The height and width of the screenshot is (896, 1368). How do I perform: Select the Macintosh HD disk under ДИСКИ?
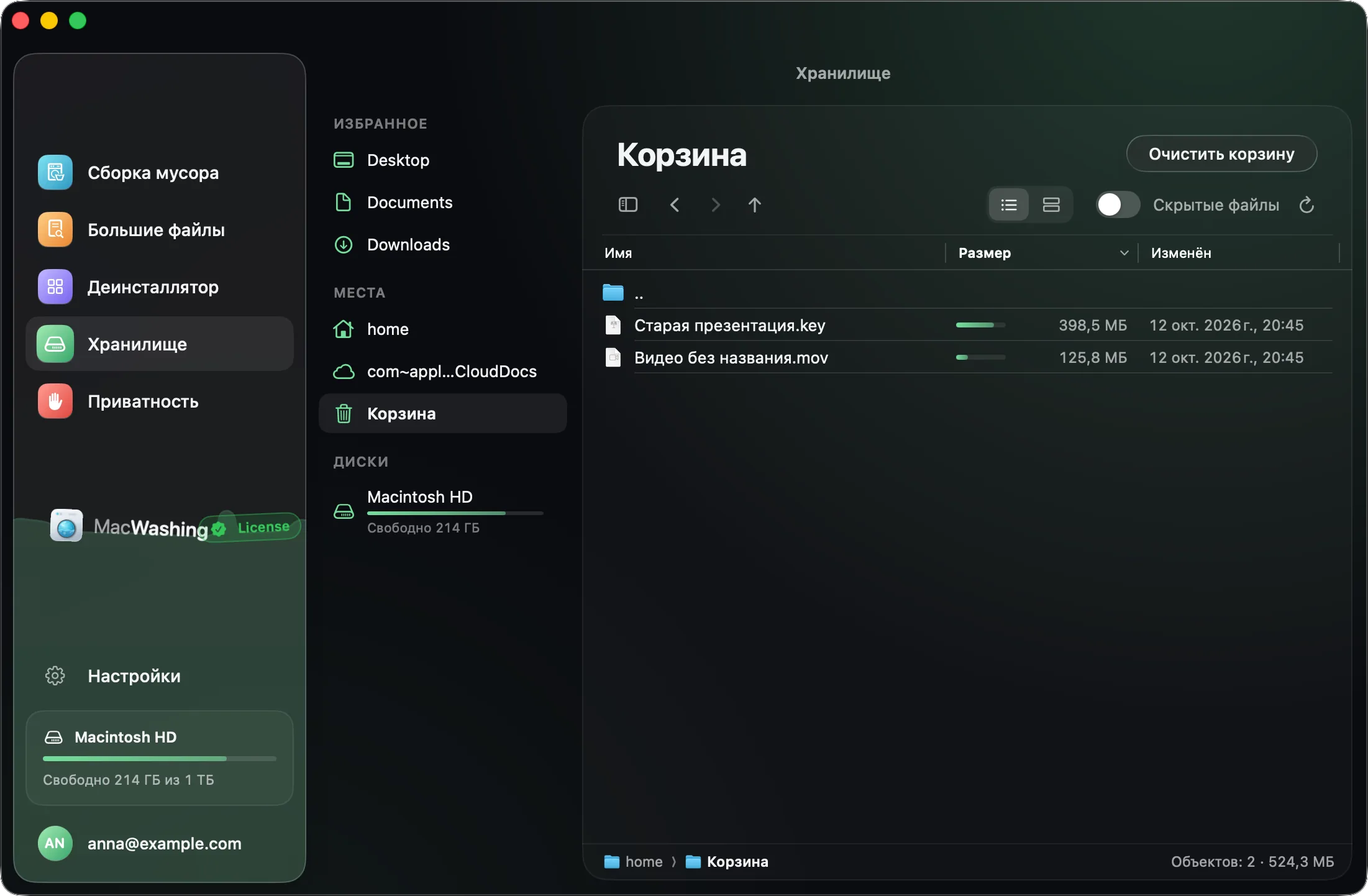point(442,511)
